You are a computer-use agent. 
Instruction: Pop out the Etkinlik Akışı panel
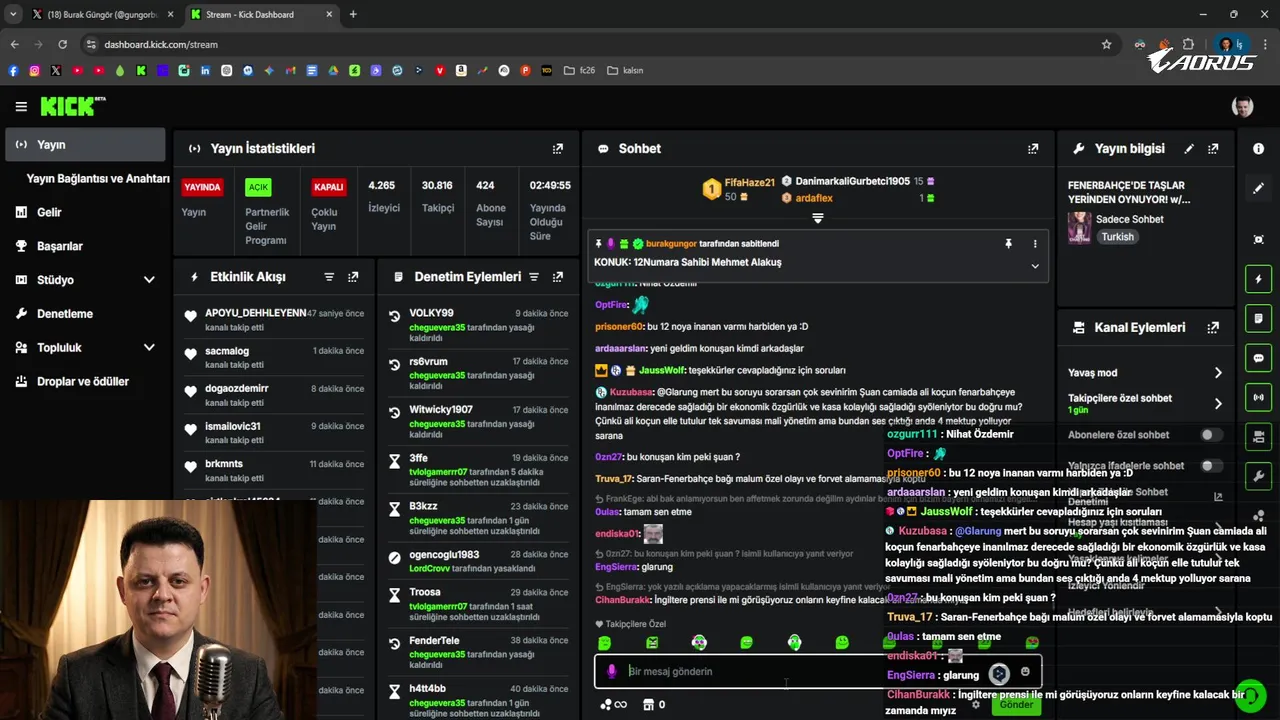click(x=353, y=277)
